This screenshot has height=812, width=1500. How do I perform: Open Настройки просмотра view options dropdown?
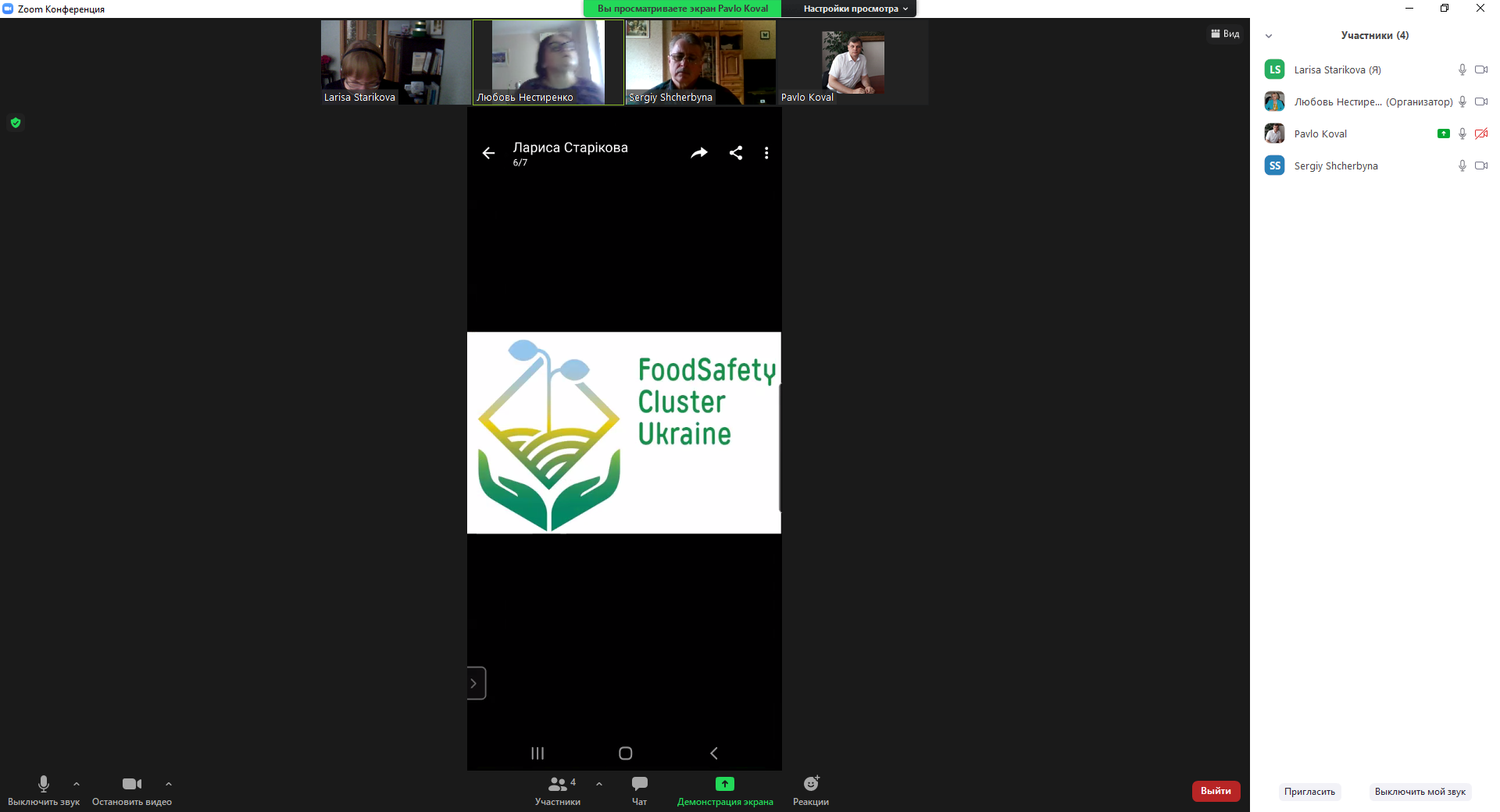tap(855, 9)
